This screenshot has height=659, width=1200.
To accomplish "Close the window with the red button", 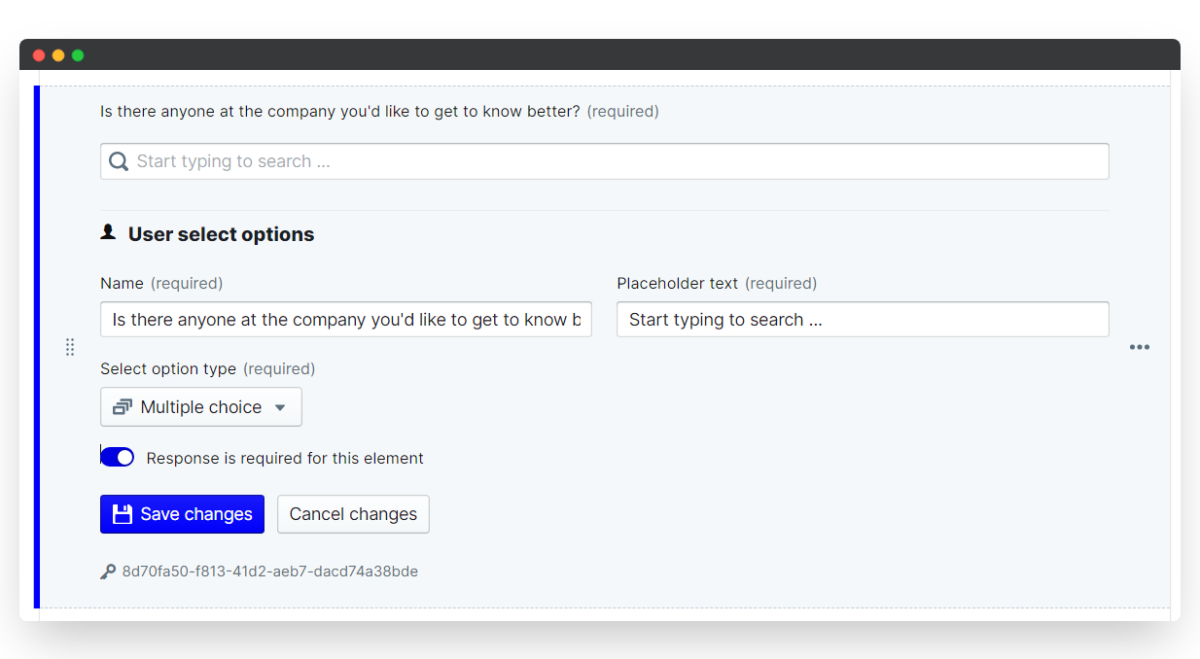I will point(39,55).
